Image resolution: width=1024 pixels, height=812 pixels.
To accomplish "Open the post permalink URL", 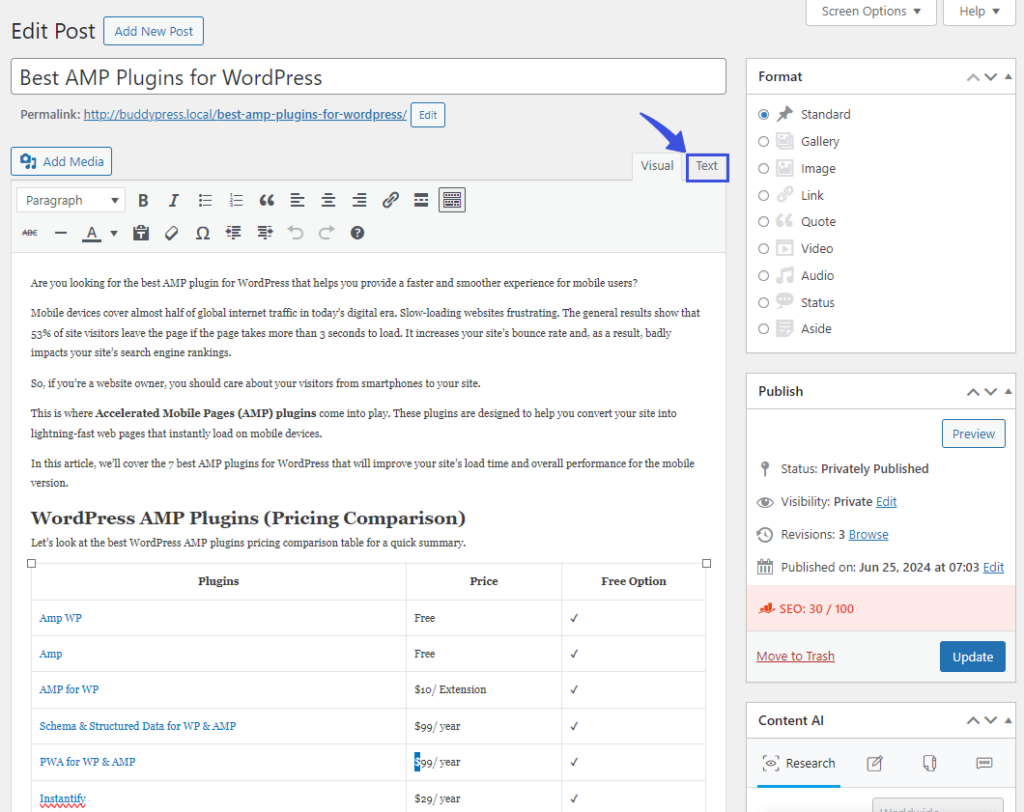I will [245, 114].
